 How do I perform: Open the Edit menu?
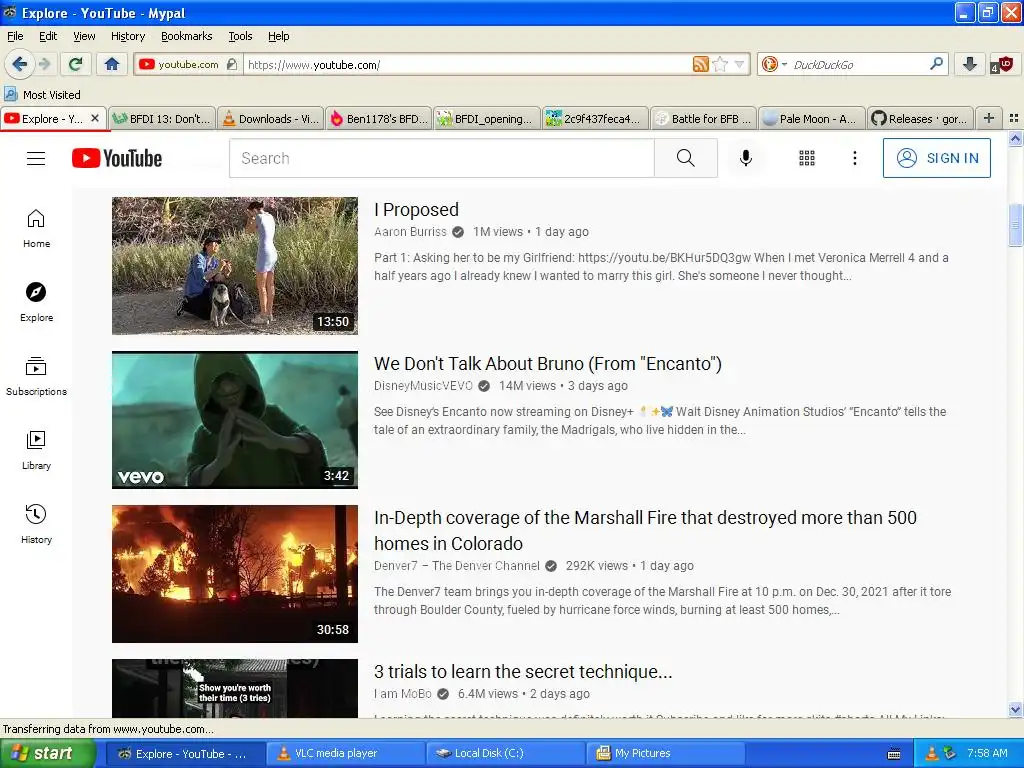[48, 36]
